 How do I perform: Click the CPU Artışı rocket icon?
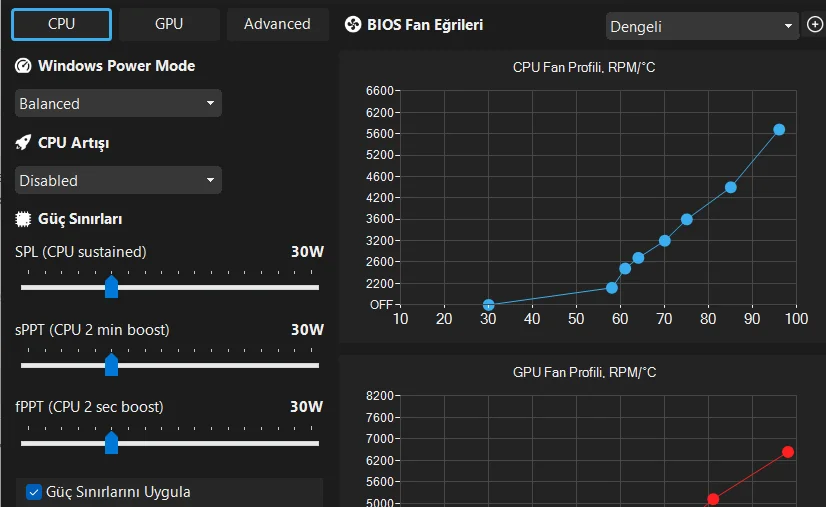[x=24, y=143]
